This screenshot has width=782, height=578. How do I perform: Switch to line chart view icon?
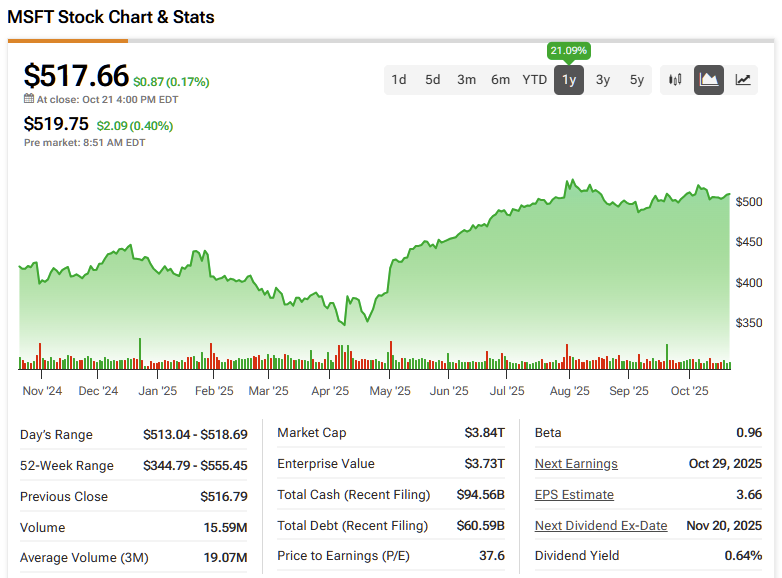pyautogui.click(x=743, y=80)
